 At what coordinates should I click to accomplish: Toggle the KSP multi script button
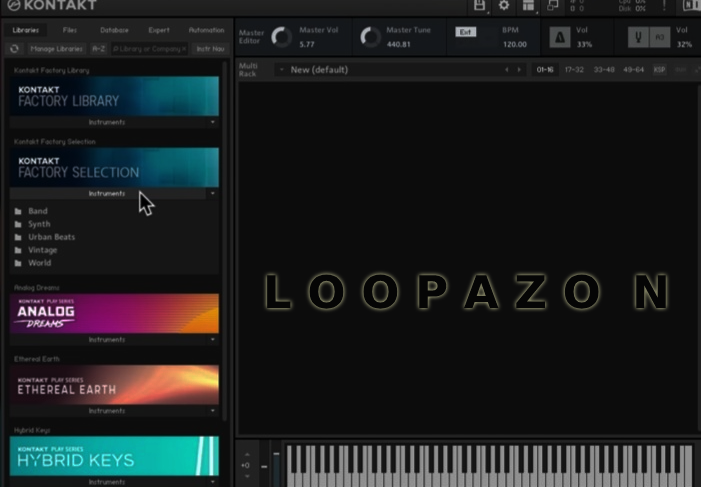point(659,70)
